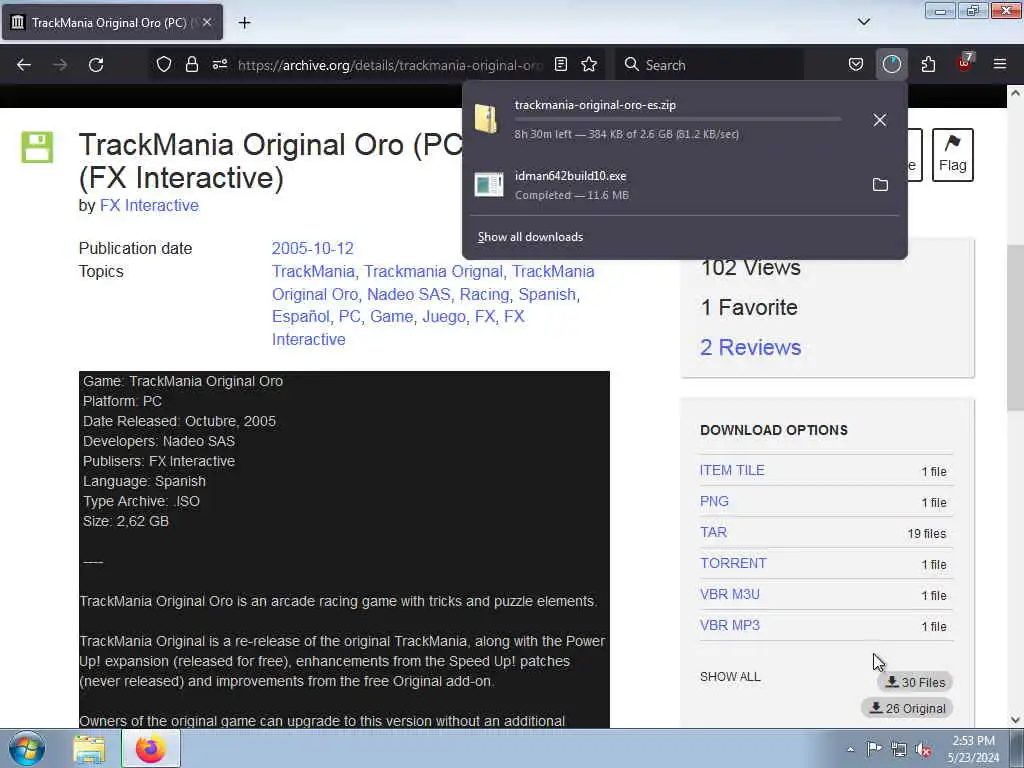Click the browser Search box
This screenshot has height=768, width=1024.
click(x=709, y=65)
